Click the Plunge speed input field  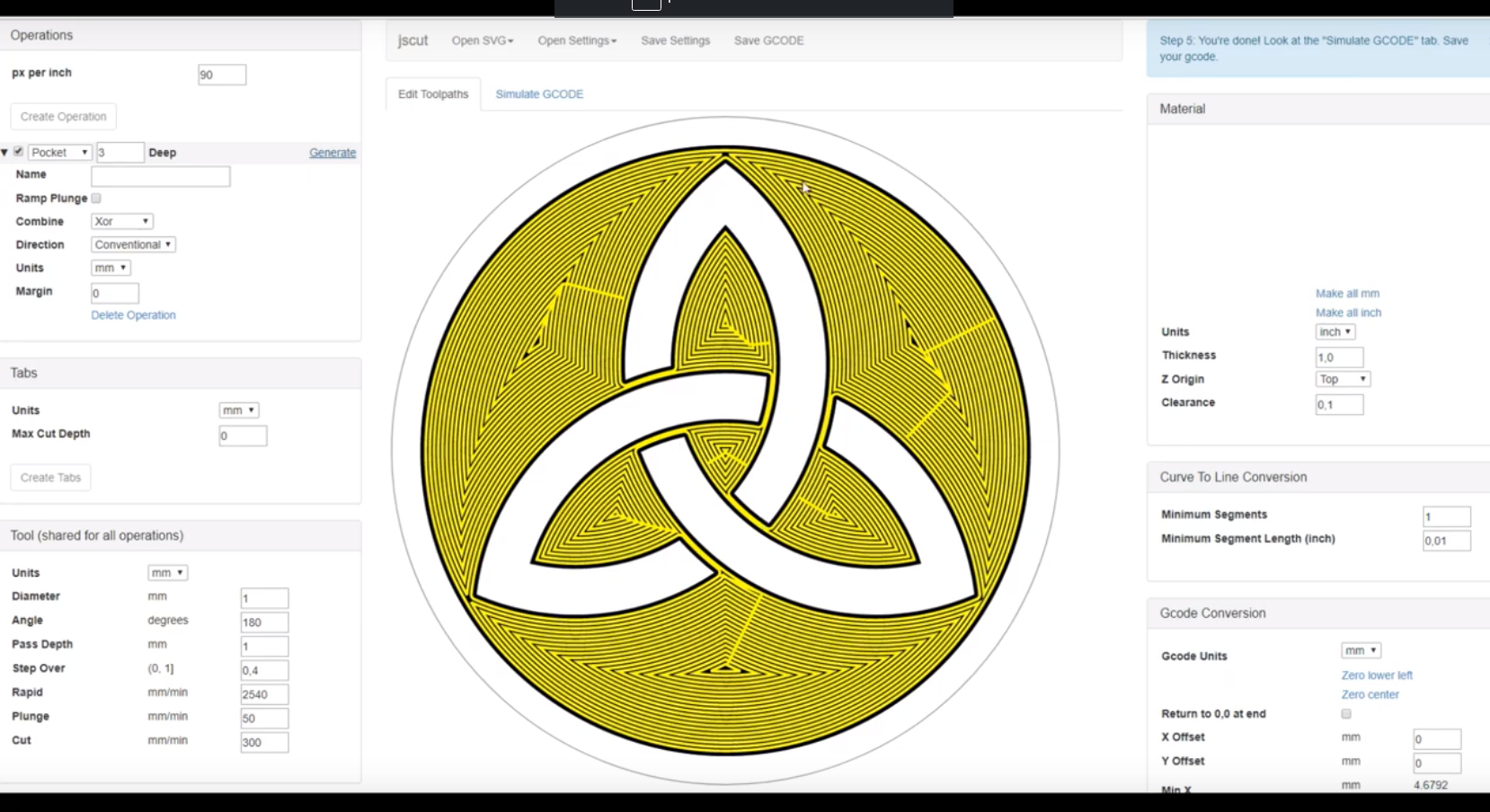pyautogui.click(x=264, y=719)
